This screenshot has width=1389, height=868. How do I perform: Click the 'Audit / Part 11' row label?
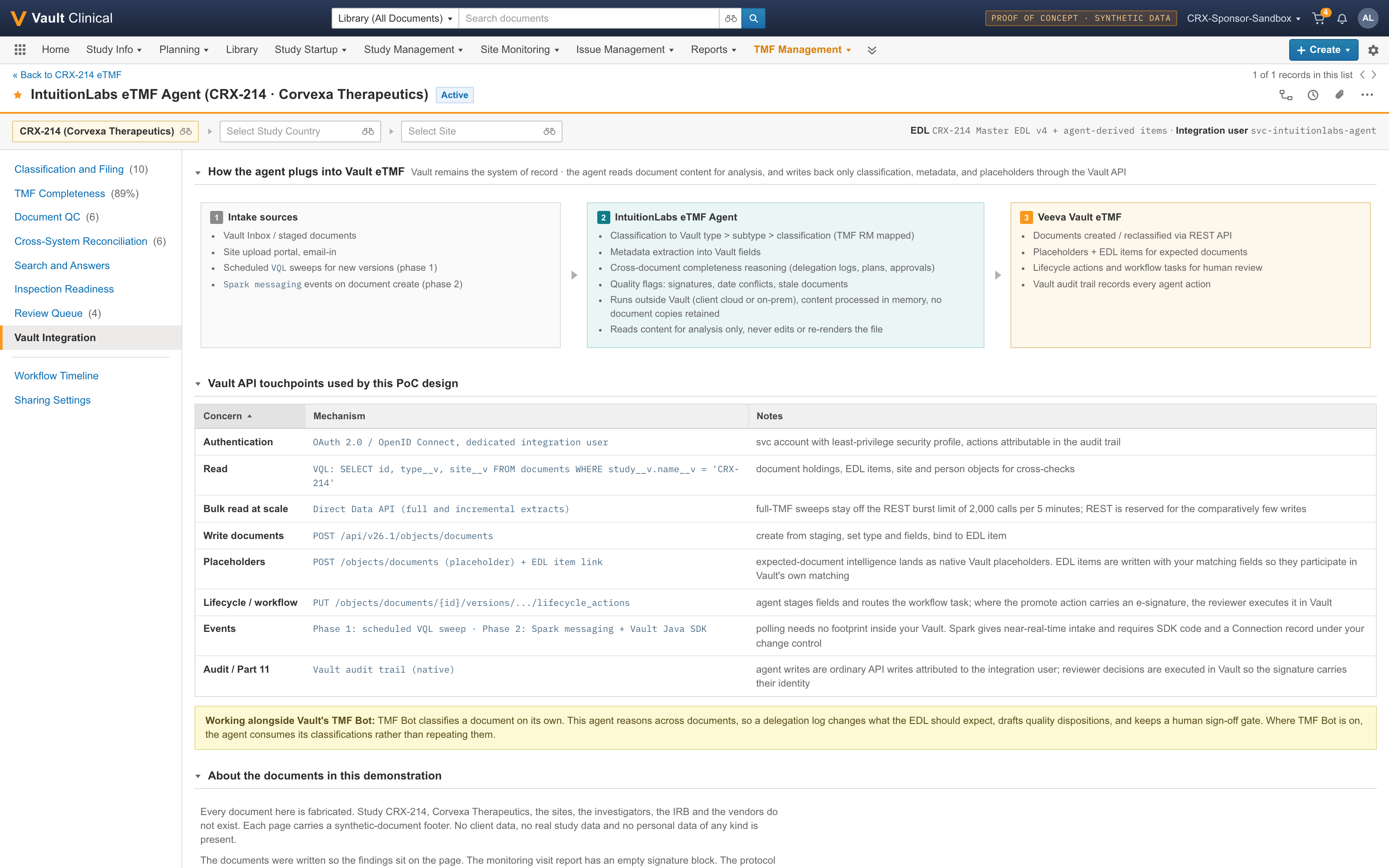pos(236,669)
